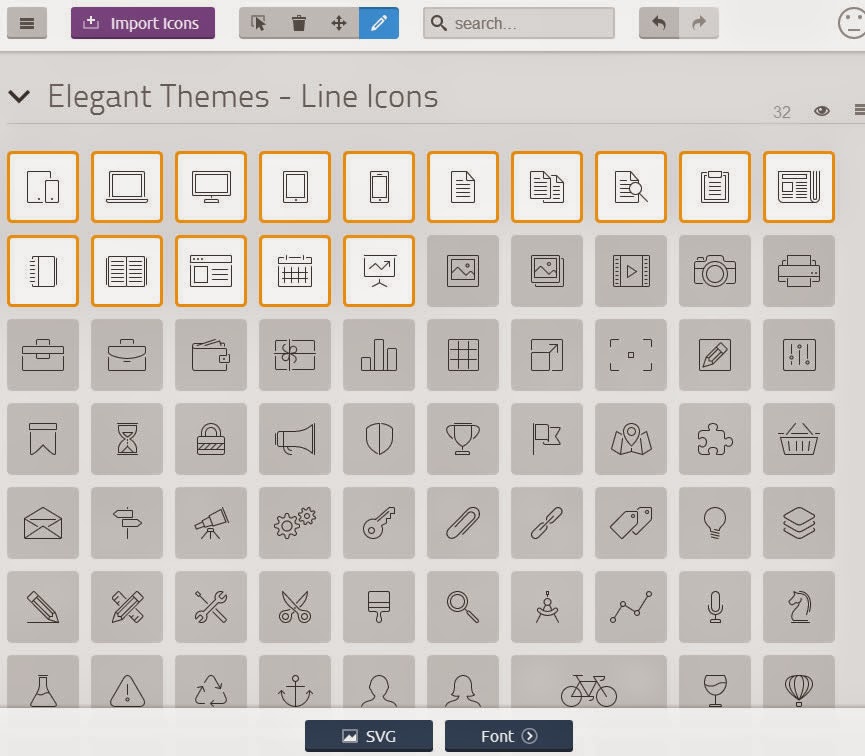
Task: Select the puzzle piece icon
Action: tap(714, 439)
